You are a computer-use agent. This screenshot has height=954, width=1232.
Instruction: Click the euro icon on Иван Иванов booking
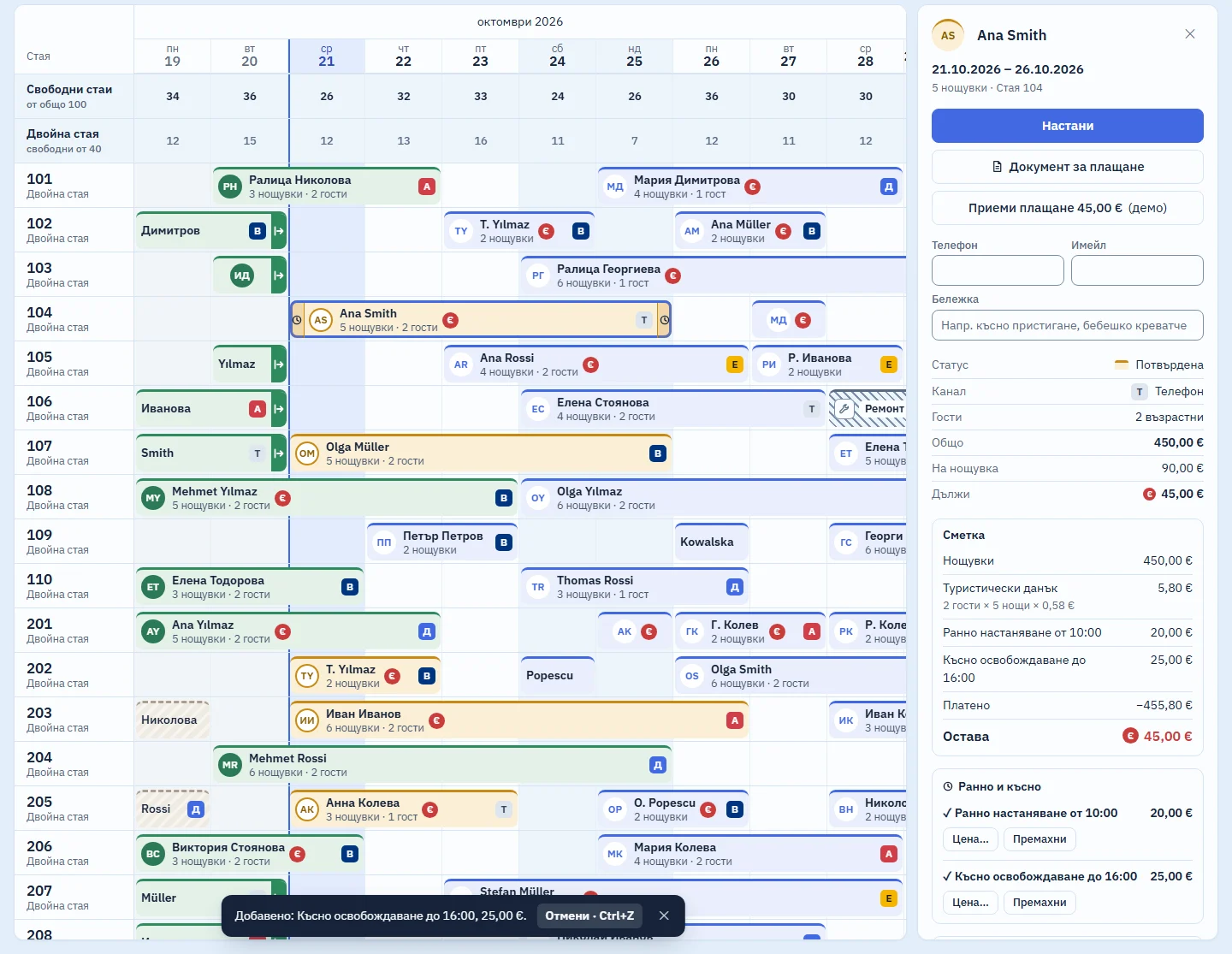436,720
